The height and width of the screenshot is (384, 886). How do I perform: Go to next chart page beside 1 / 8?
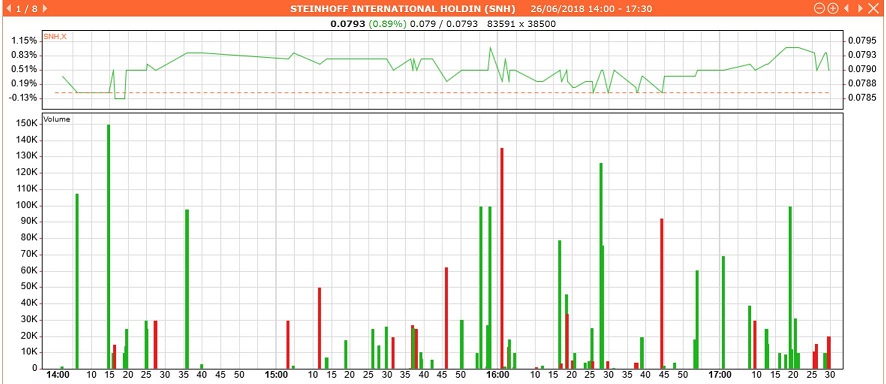click(45, 8)
